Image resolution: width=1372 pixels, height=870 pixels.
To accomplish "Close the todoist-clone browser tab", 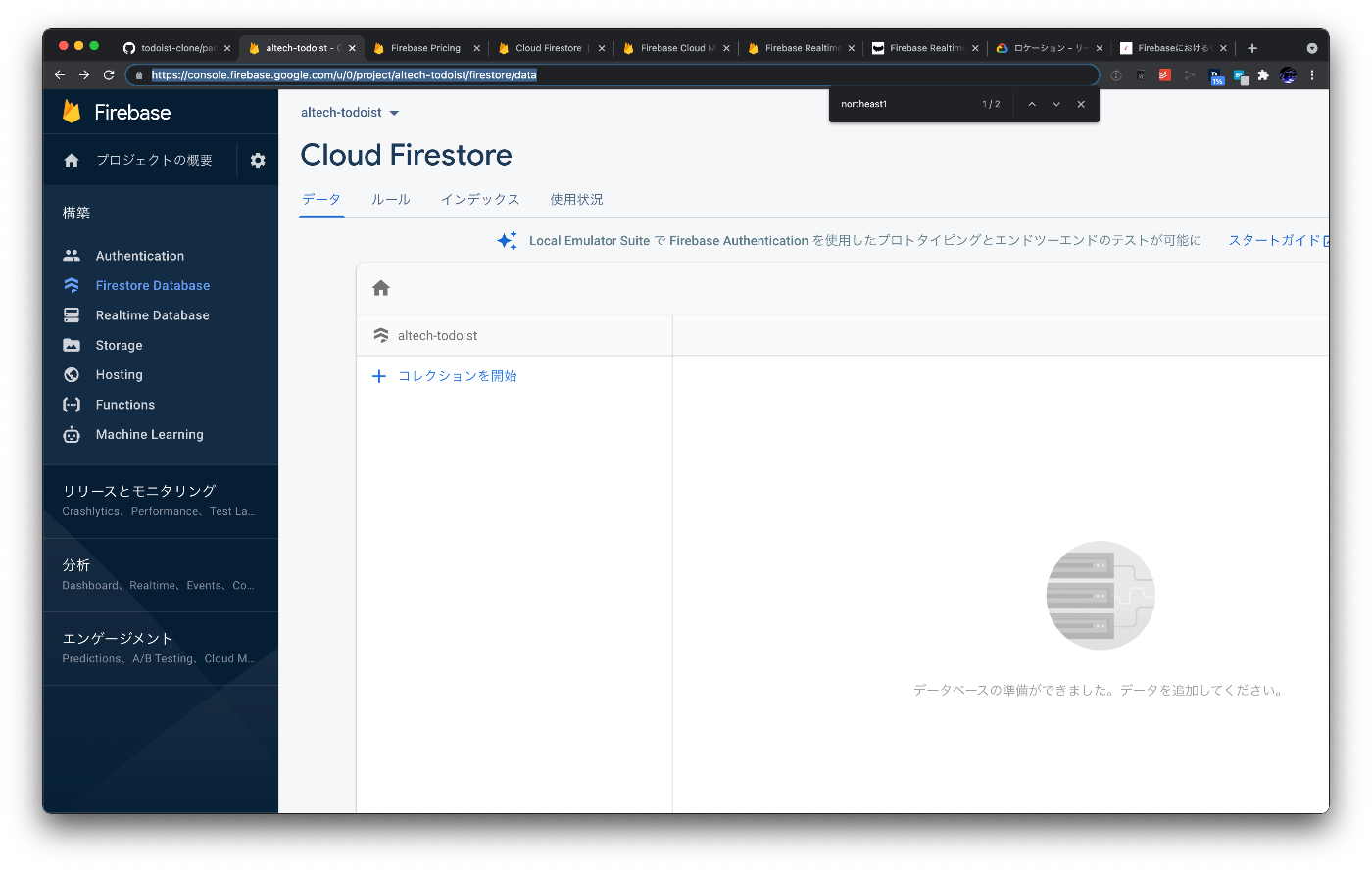I will (x=227, y=48).
